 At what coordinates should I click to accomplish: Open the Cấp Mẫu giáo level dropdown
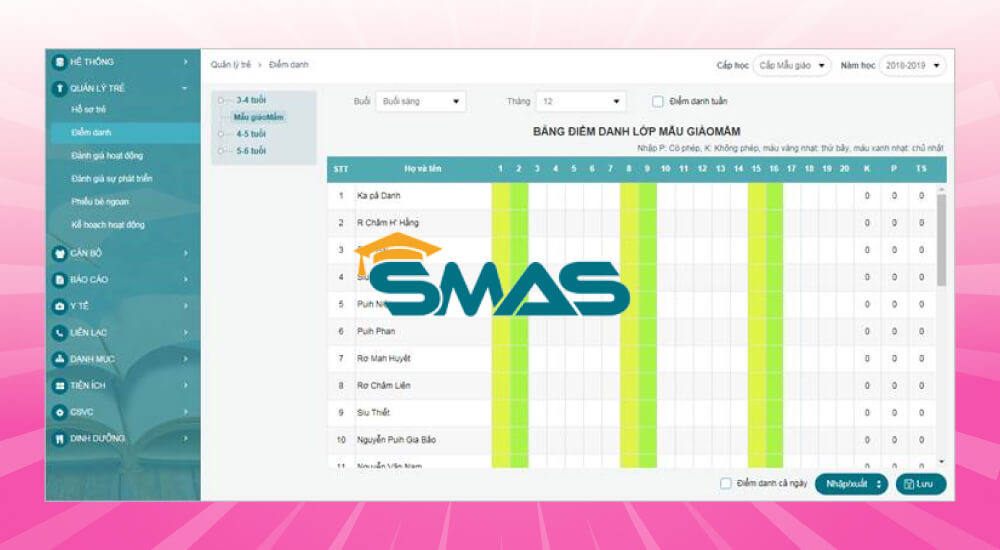coord(791,65)
